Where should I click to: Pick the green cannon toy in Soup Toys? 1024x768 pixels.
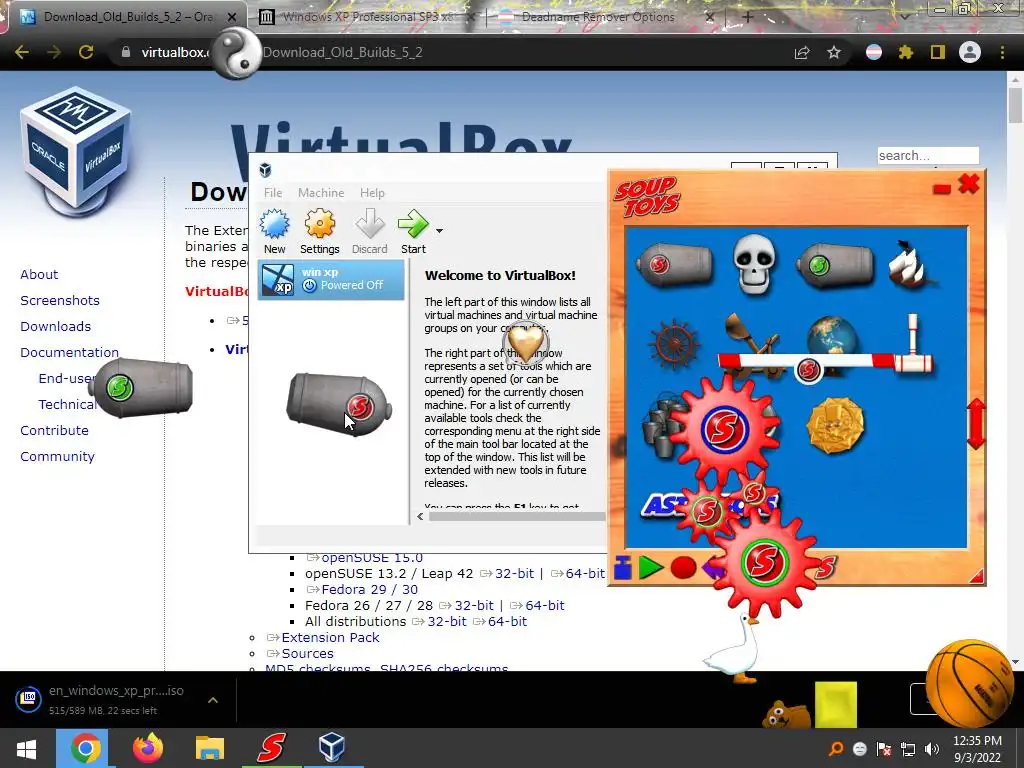834,264
